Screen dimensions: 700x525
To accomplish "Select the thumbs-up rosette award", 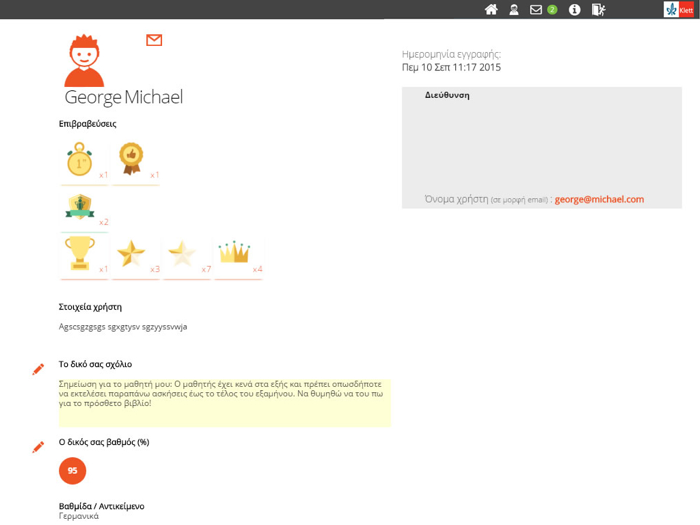I will (131, 158).
